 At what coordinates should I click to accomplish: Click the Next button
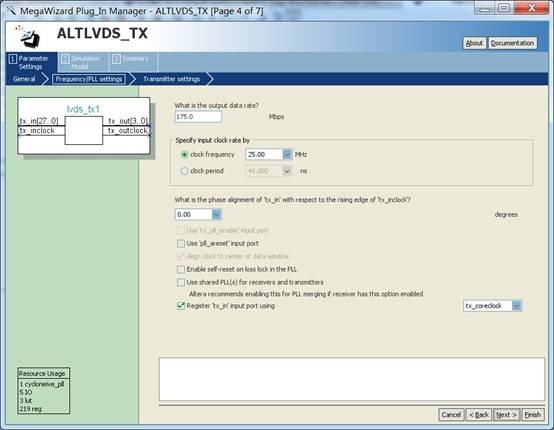(x=506, y=414)
